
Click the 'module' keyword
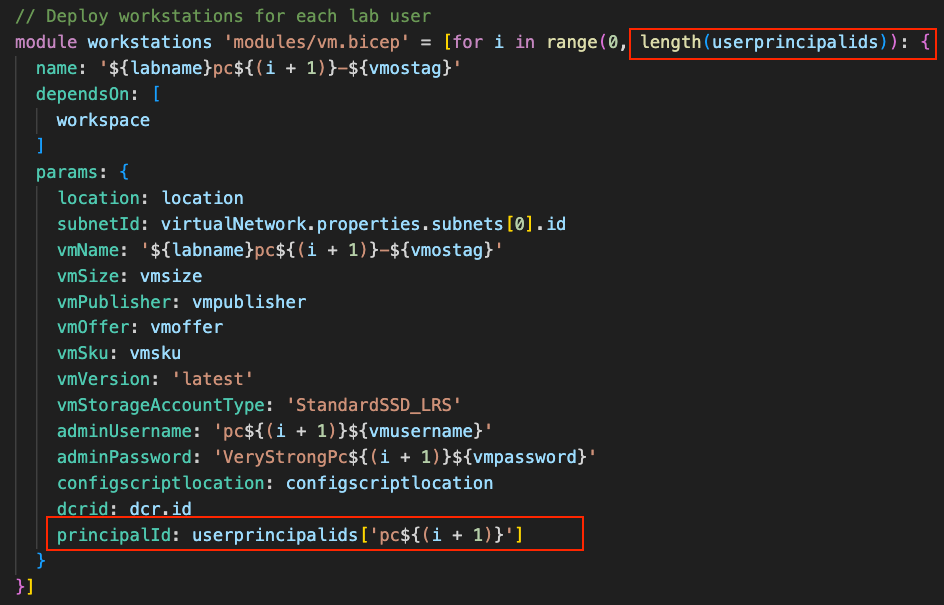click(46, 42)
